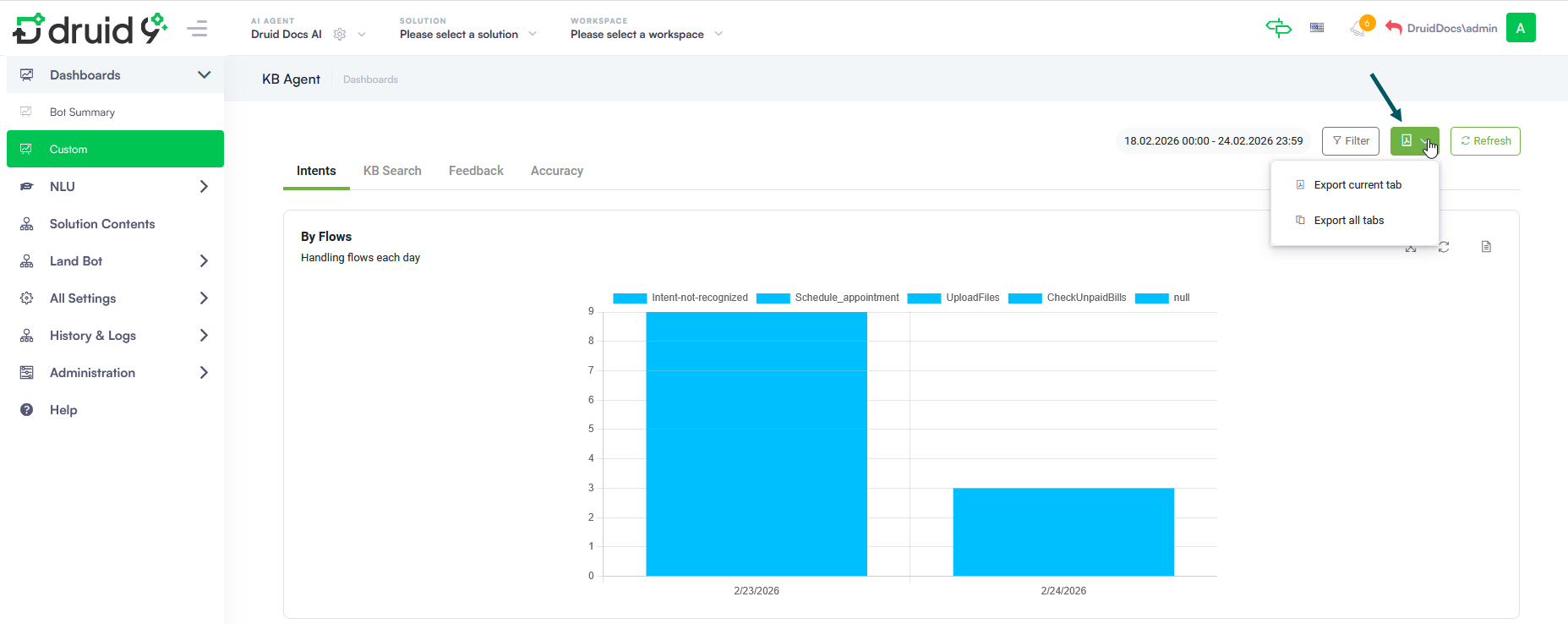Click the green signpost icon in header
Screen dimensions: 1568x624
(x=1278, y=28)
